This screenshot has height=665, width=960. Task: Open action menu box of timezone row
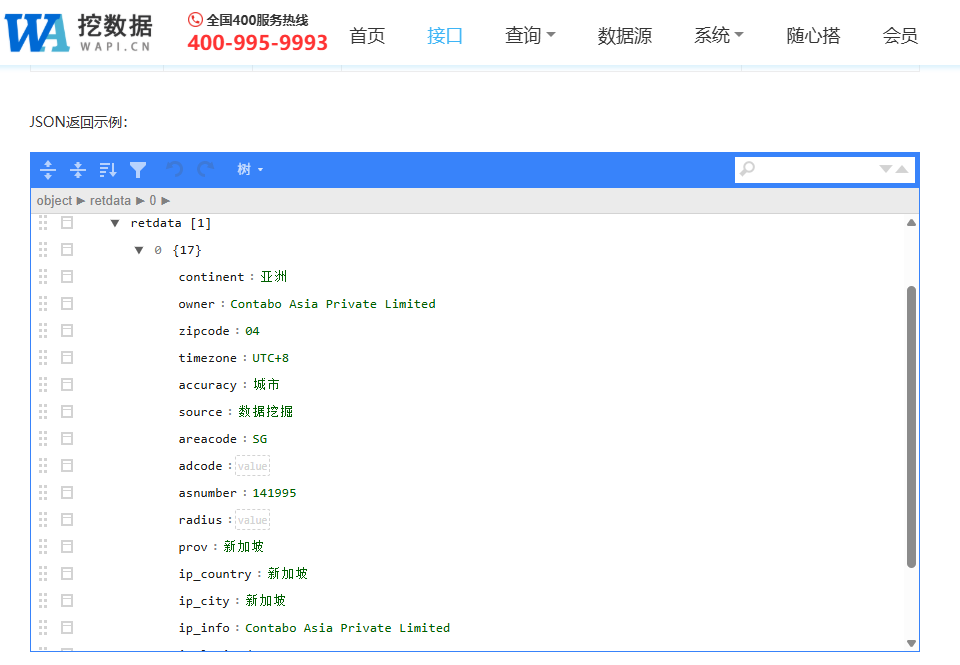(x=67, y=358)
